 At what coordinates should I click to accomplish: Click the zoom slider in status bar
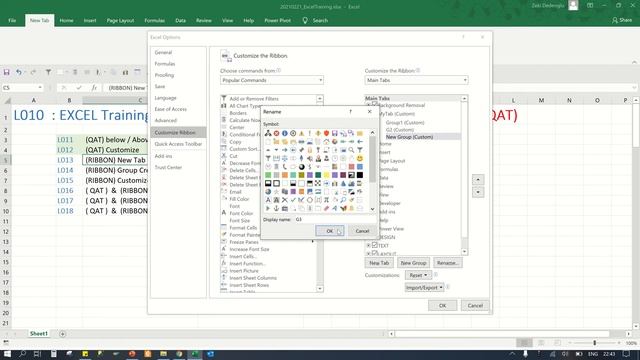pyautogui.click(x=595, y=343)
